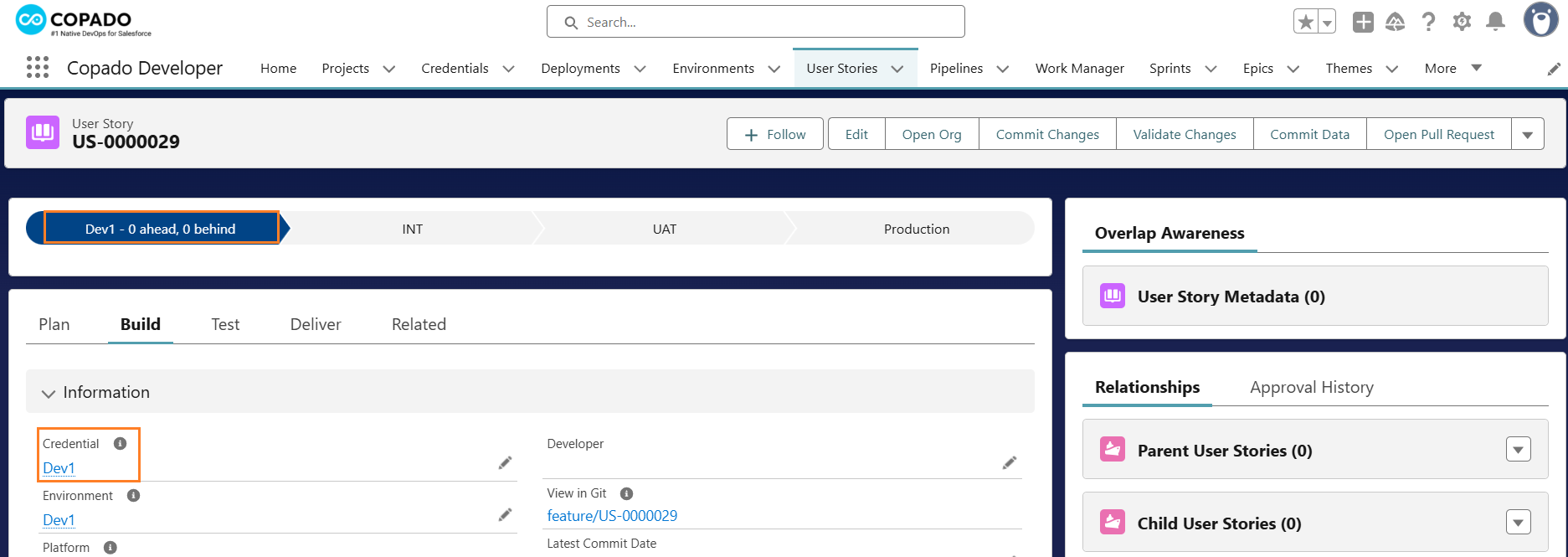
Task: Open the More navigation menu
Action: click(1452, 68)
